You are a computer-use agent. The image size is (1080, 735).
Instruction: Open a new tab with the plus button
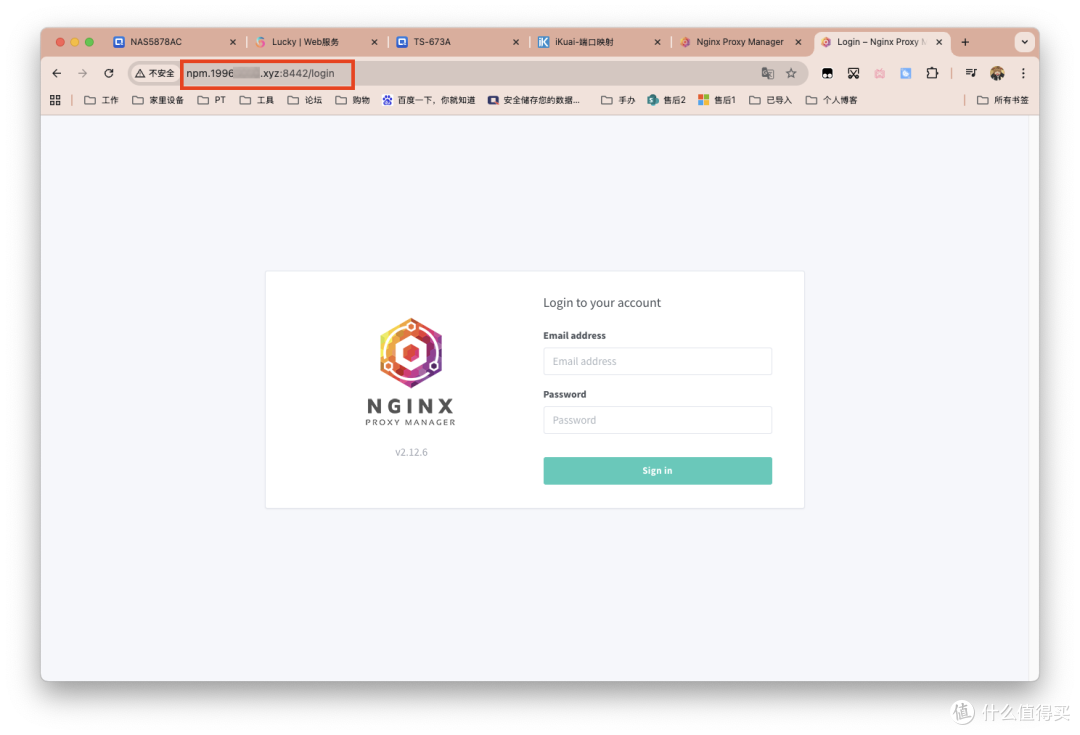(965, 42)
